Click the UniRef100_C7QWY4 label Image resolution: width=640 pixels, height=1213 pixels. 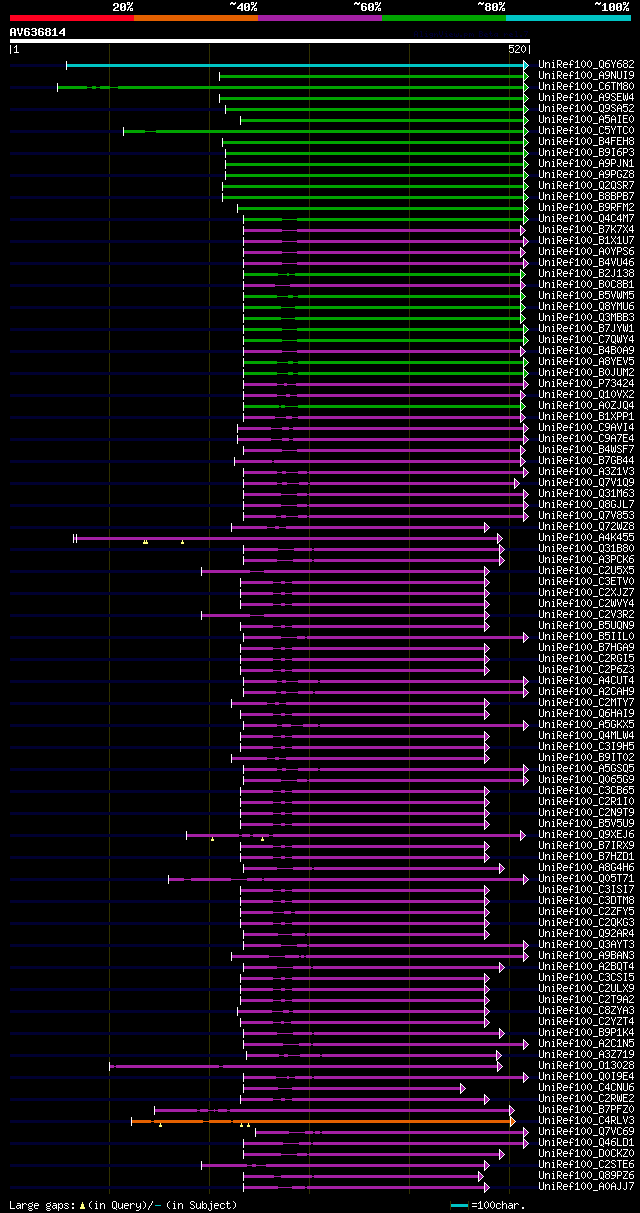(586, 340)
